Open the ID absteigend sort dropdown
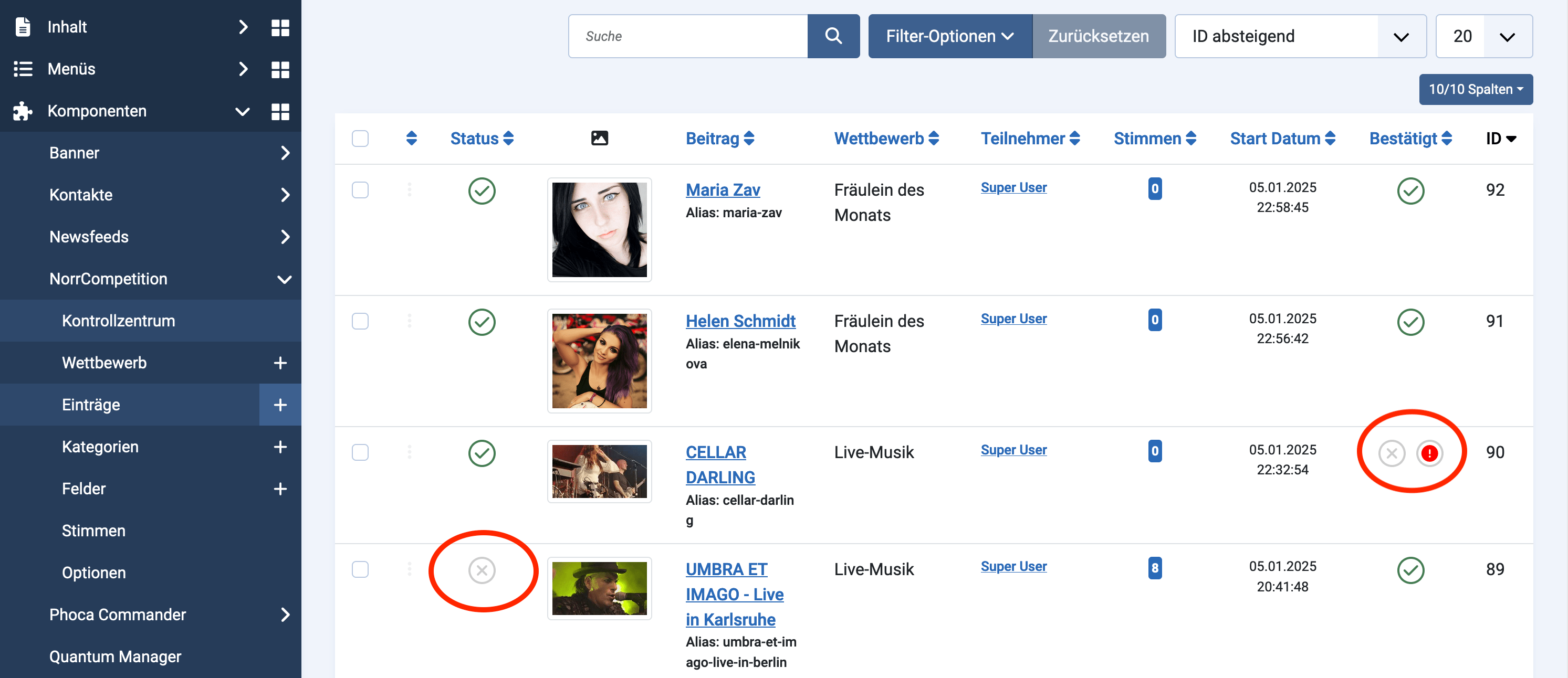Viewport: 1568px width, 678px height. pyautogui.click(x=1300, y=37)
